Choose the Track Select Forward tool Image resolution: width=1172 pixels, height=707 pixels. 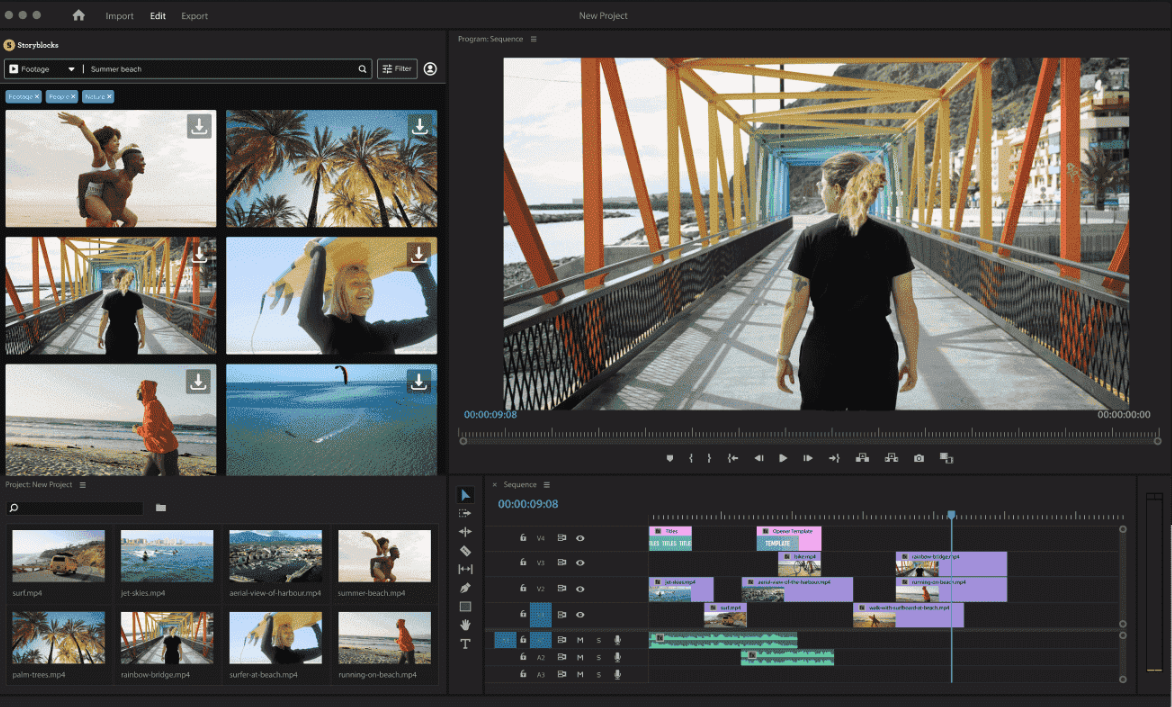pos(465,513)
